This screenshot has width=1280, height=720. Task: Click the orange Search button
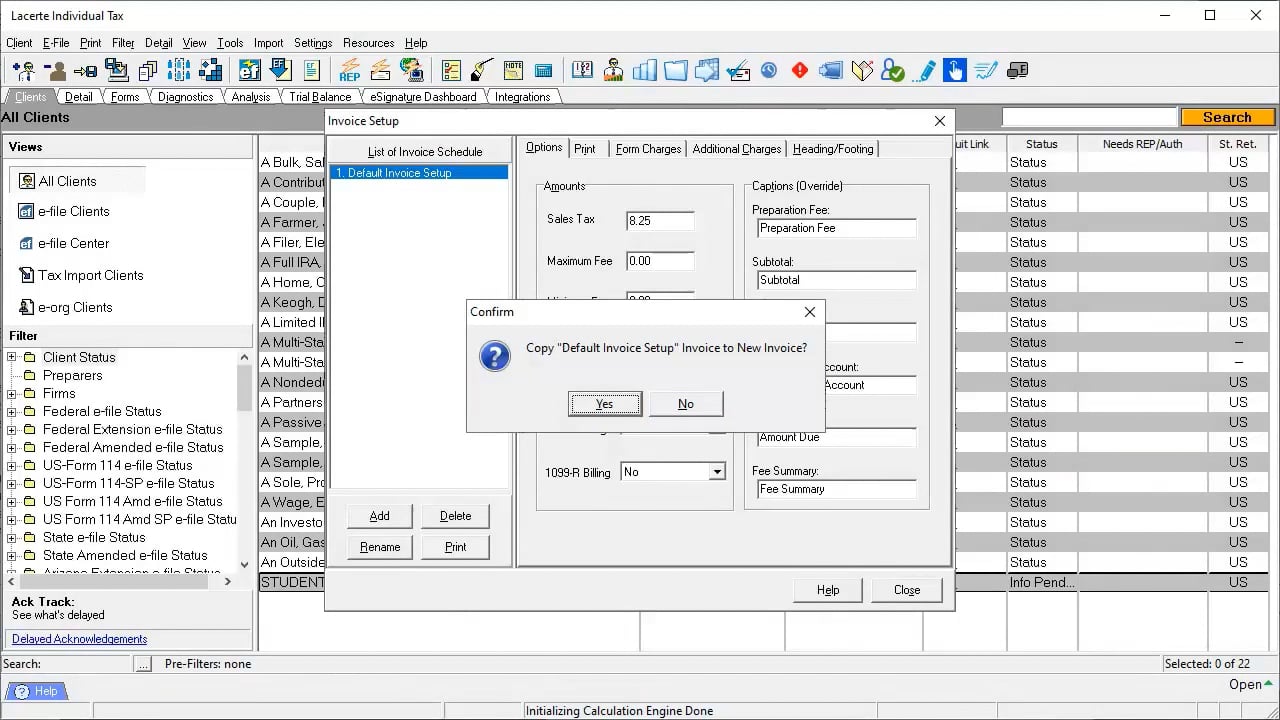[x=1228, y=117]
